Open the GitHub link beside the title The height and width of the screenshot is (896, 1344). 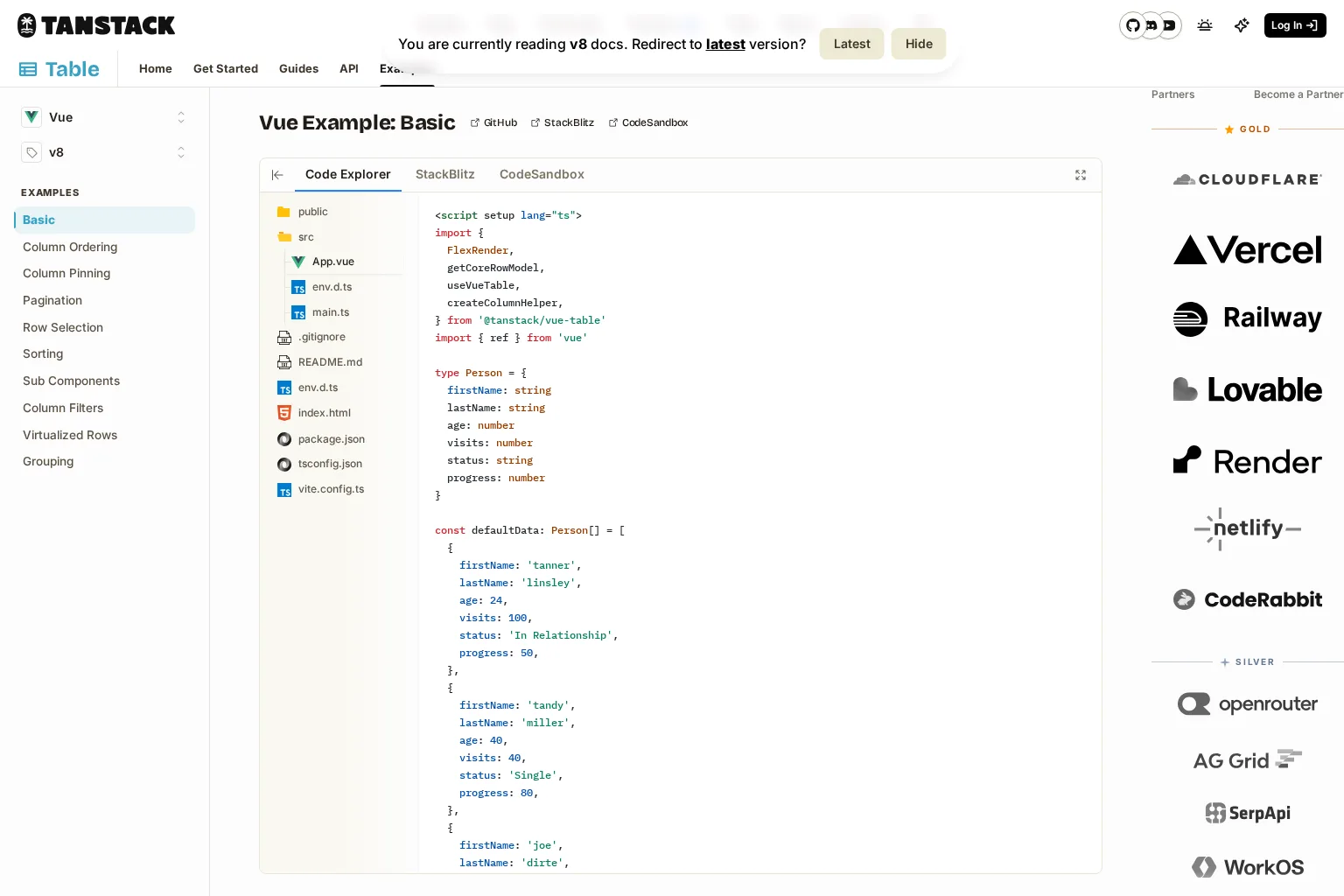point(493,122)
